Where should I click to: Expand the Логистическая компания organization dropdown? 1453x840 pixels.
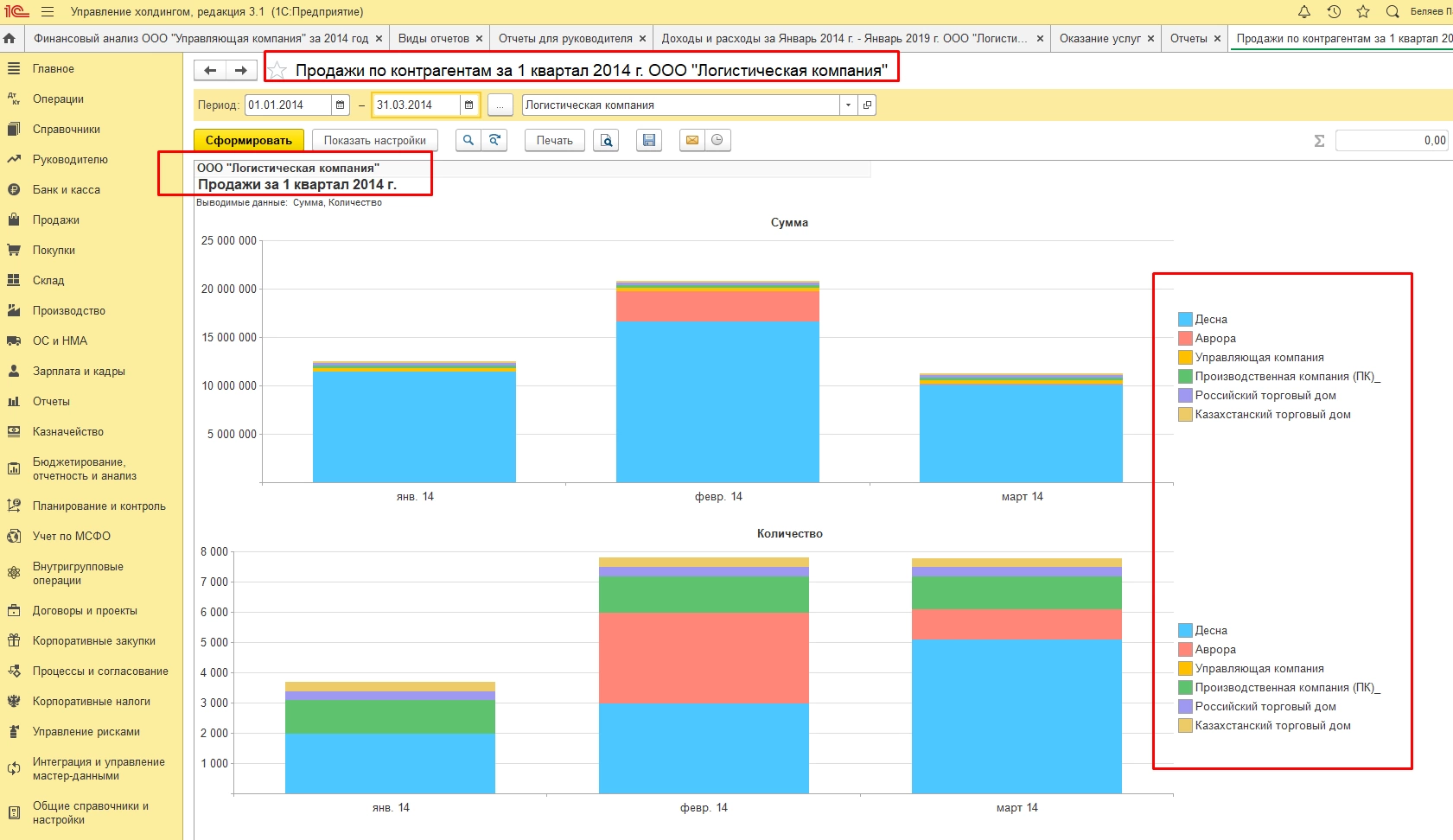848,105
